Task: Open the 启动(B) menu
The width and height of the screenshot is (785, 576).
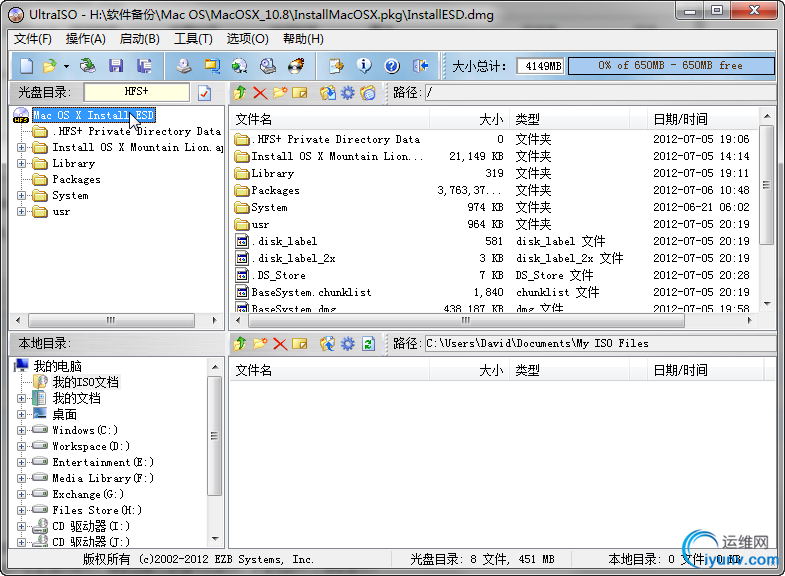Action: click(x=140, y=39)
